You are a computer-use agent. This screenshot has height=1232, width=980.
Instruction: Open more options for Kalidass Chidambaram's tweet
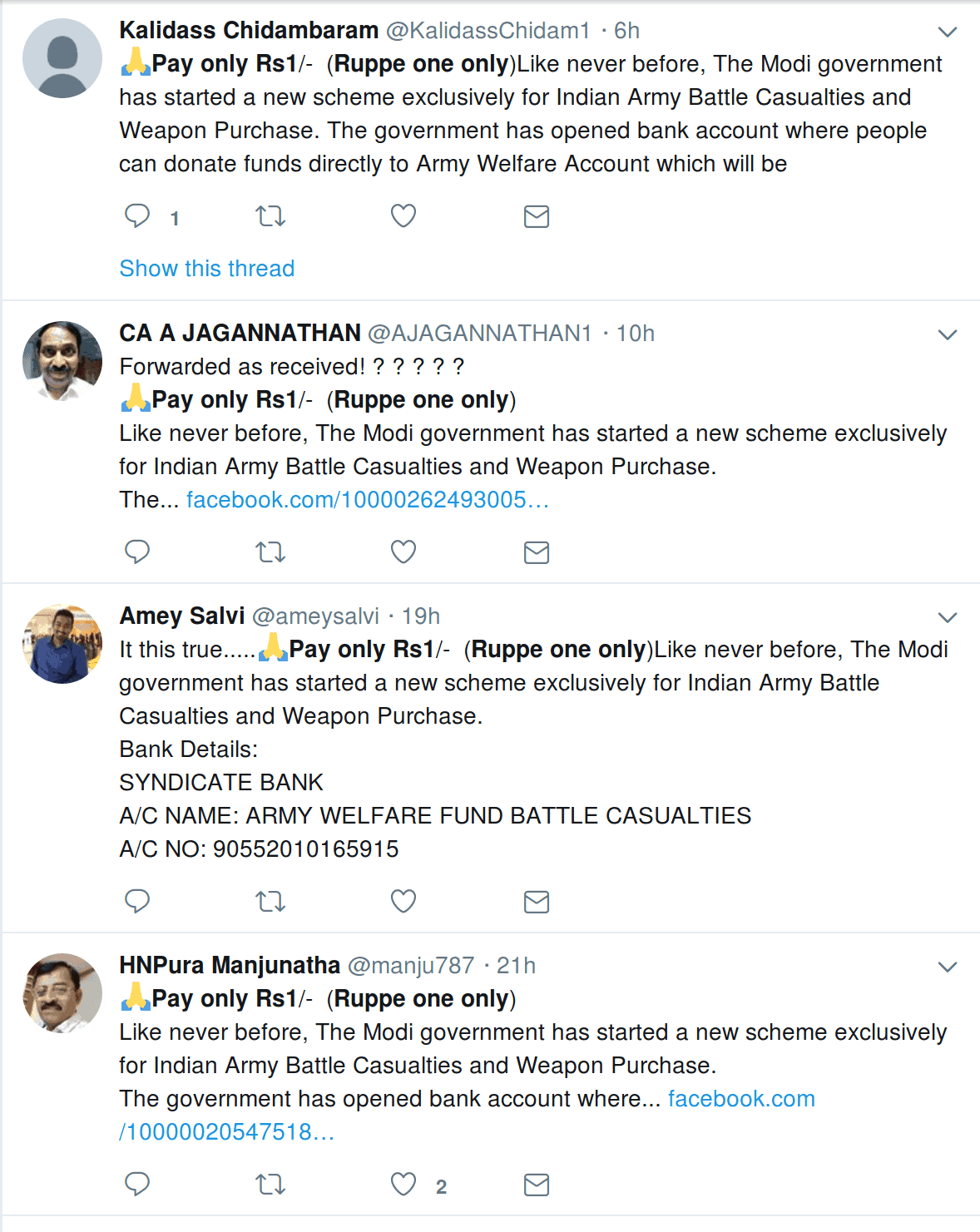pos(948,32)
